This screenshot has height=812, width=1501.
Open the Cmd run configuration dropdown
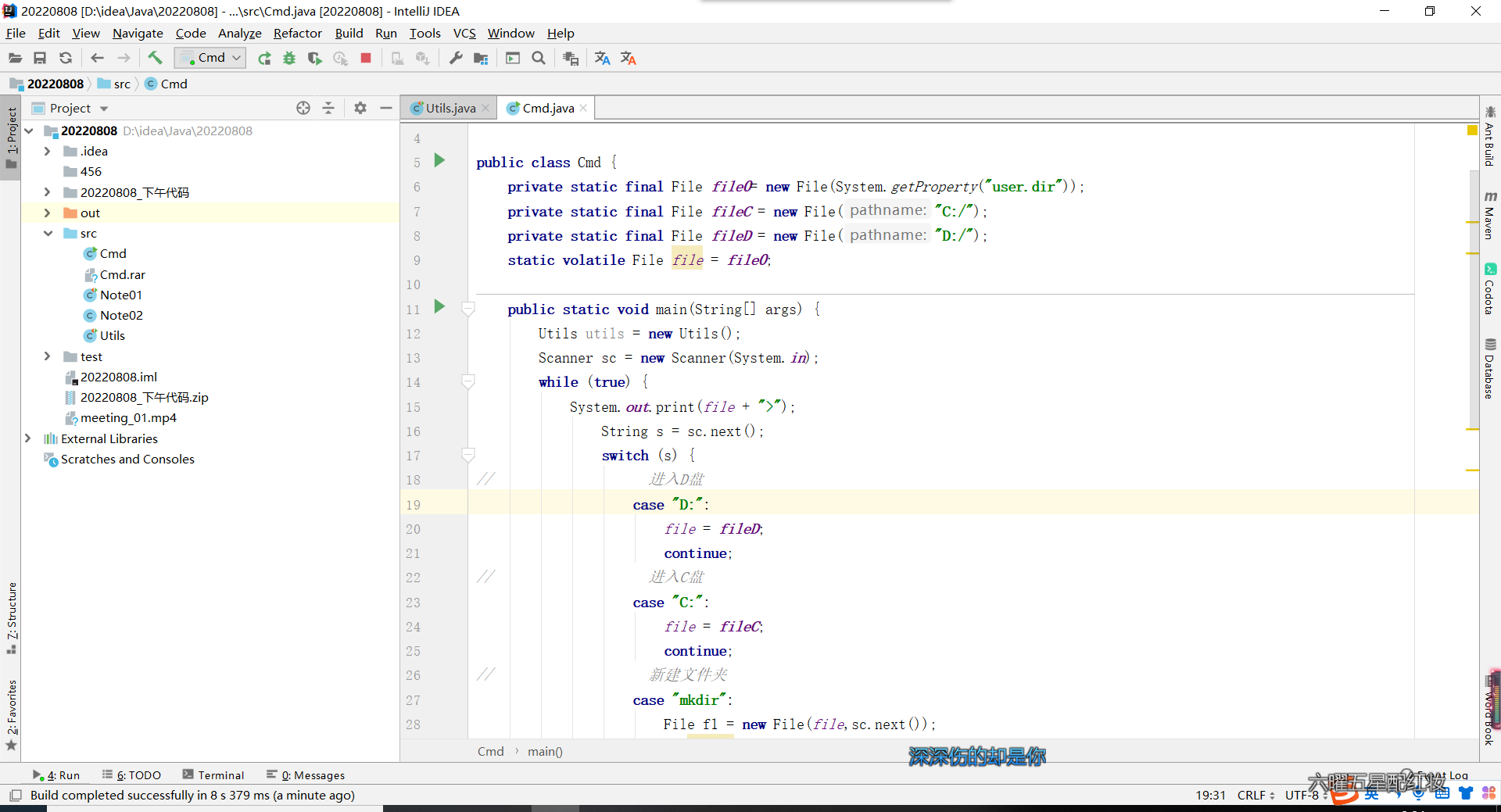coord(210,58)
